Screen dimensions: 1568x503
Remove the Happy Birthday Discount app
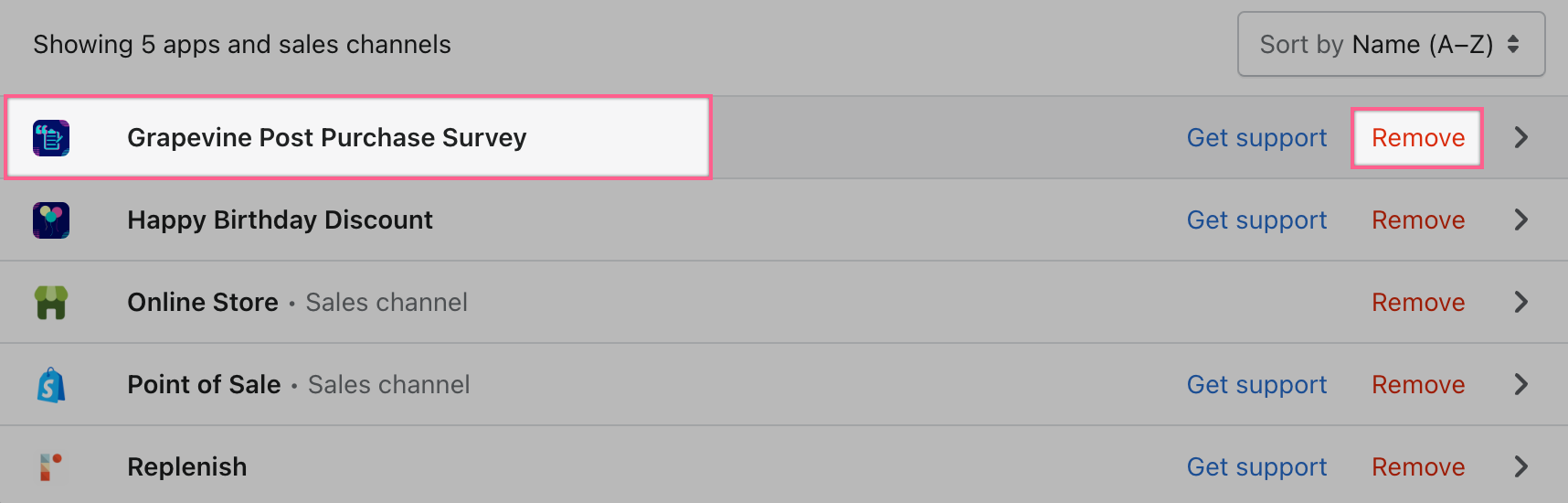[x=1417, y=219]
